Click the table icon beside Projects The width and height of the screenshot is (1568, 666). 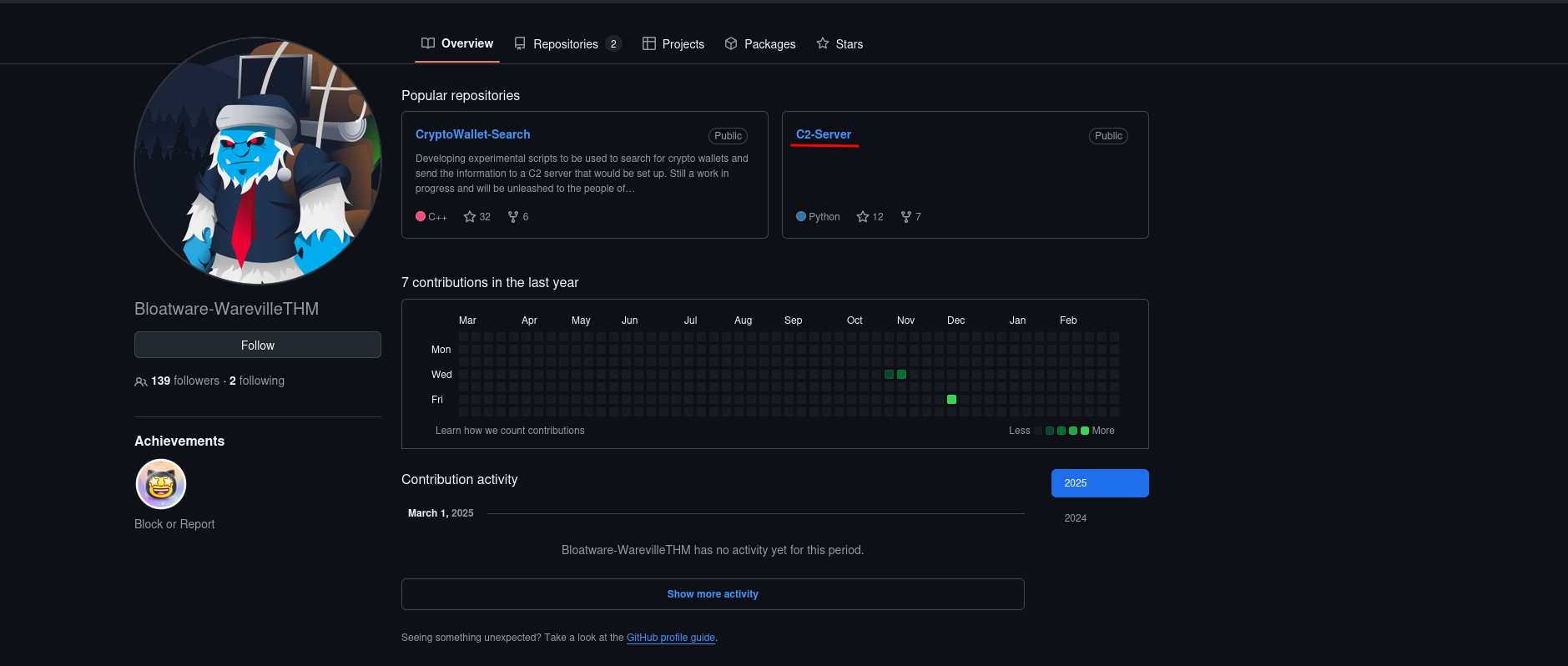click(649, 43)
